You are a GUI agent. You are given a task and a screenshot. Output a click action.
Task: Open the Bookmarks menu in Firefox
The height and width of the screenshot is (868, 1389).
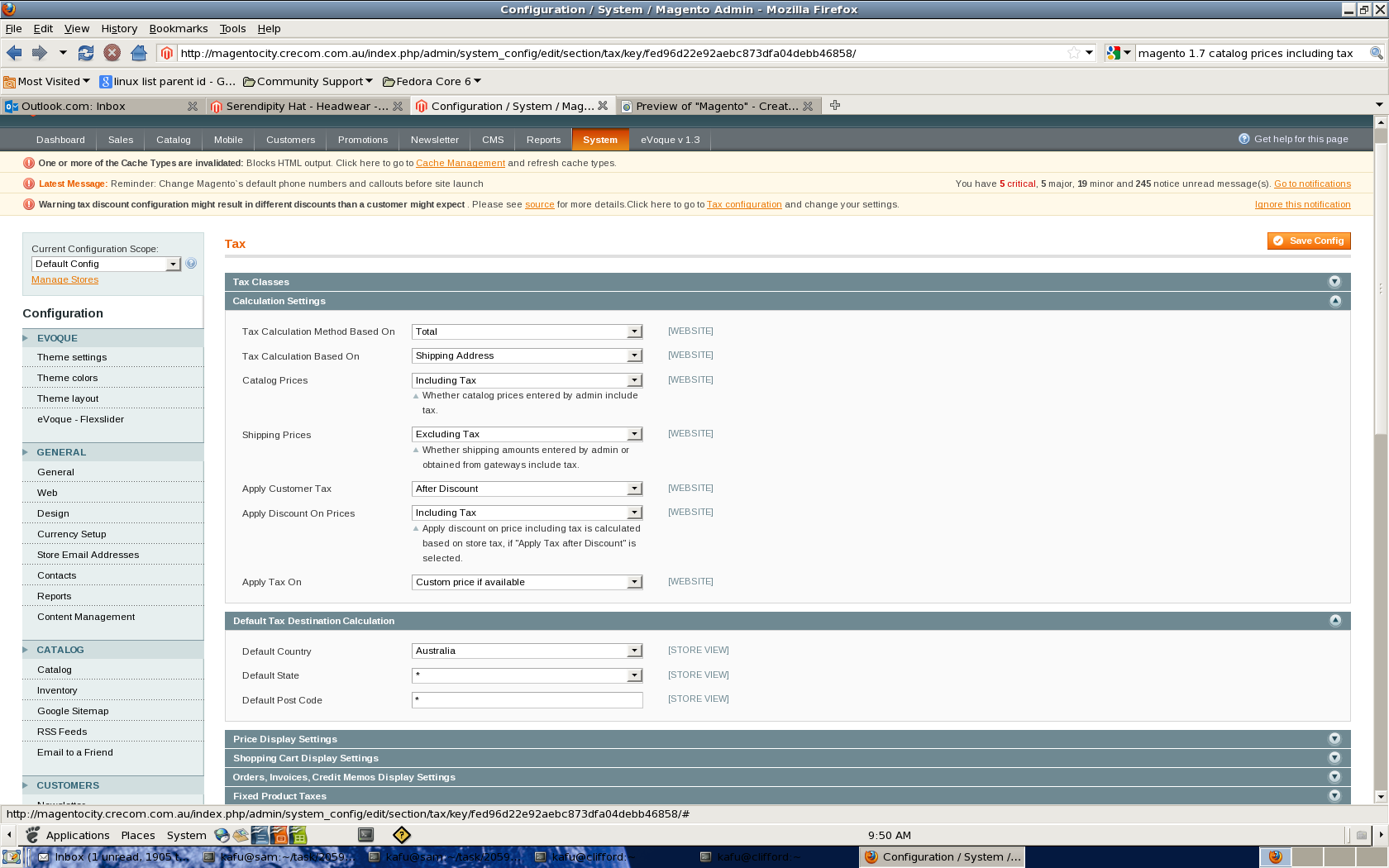pos(179,28)
